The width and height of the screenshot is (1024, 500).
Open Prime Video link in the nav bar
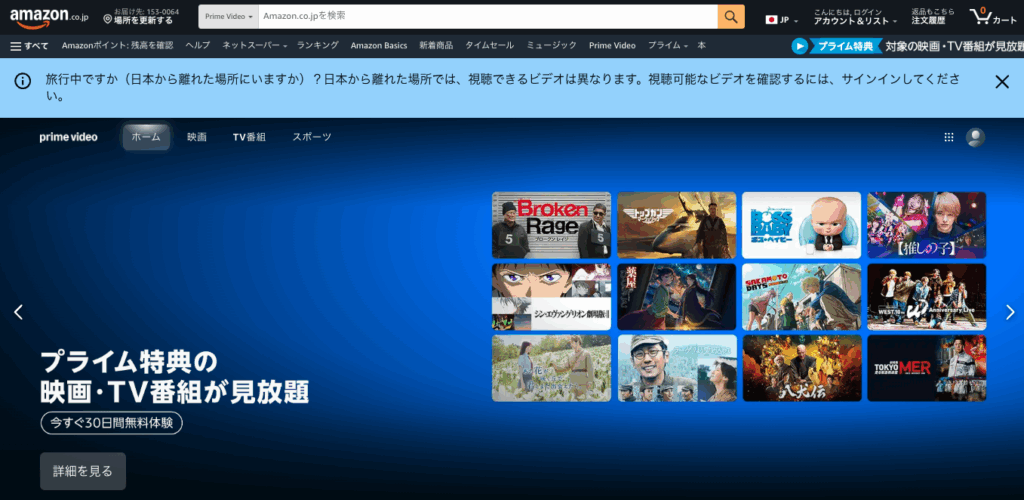pyautogui.click(x=612, y=46)
